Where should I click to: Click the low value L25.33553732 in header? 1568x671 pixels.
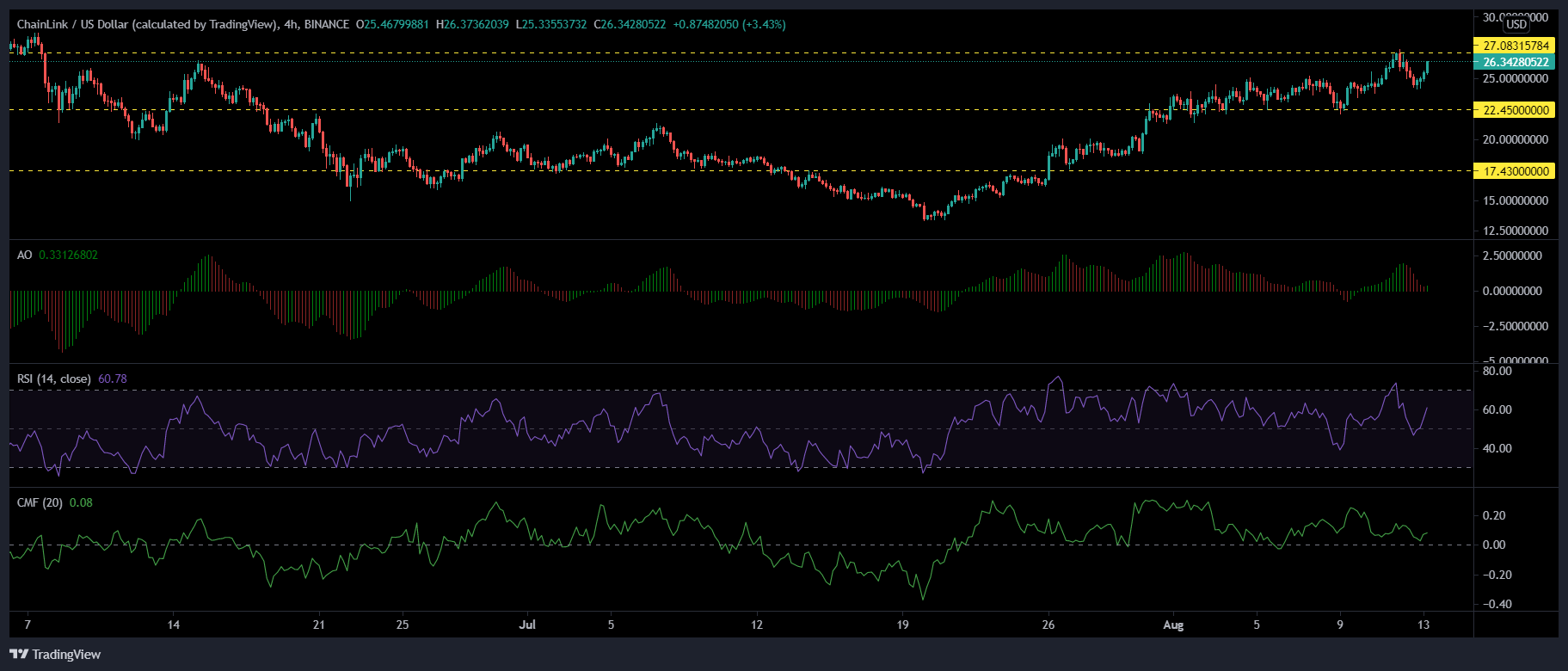[x=551, y=24]
